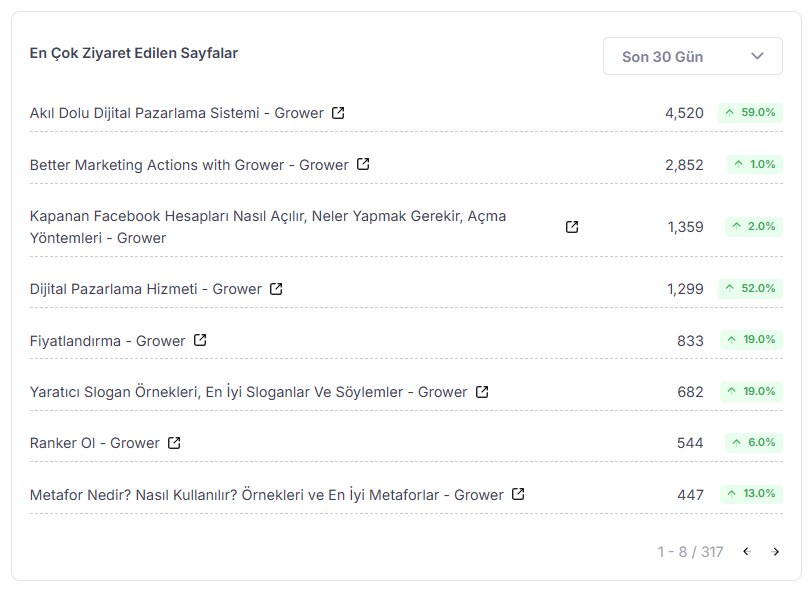Click the 52.0% growth badge
The width and height of the screenshot is (809, 592).
750,288
